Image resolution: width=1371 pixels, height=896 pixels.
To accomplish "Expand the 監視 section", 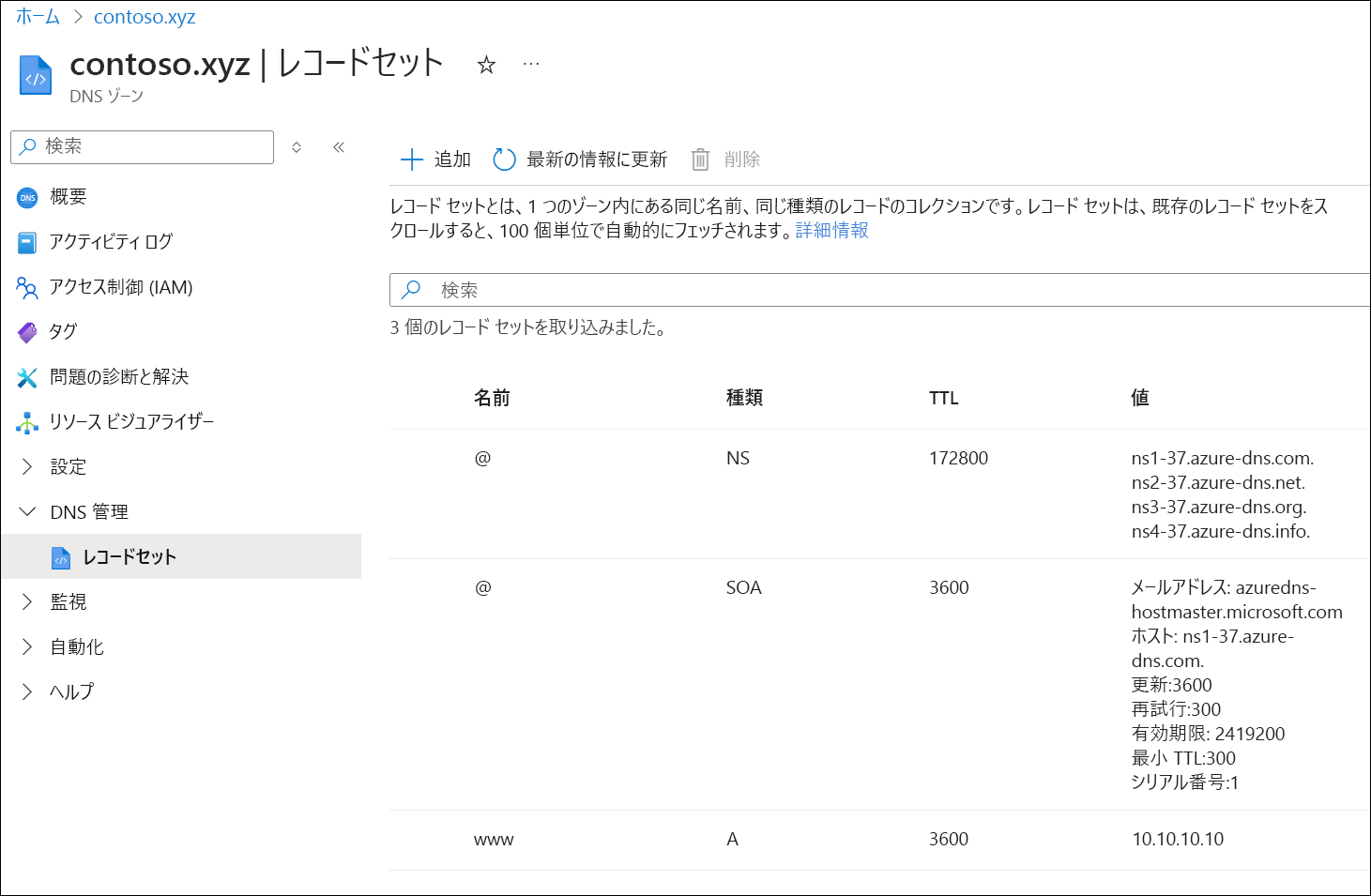I will (x=27, y=602).
